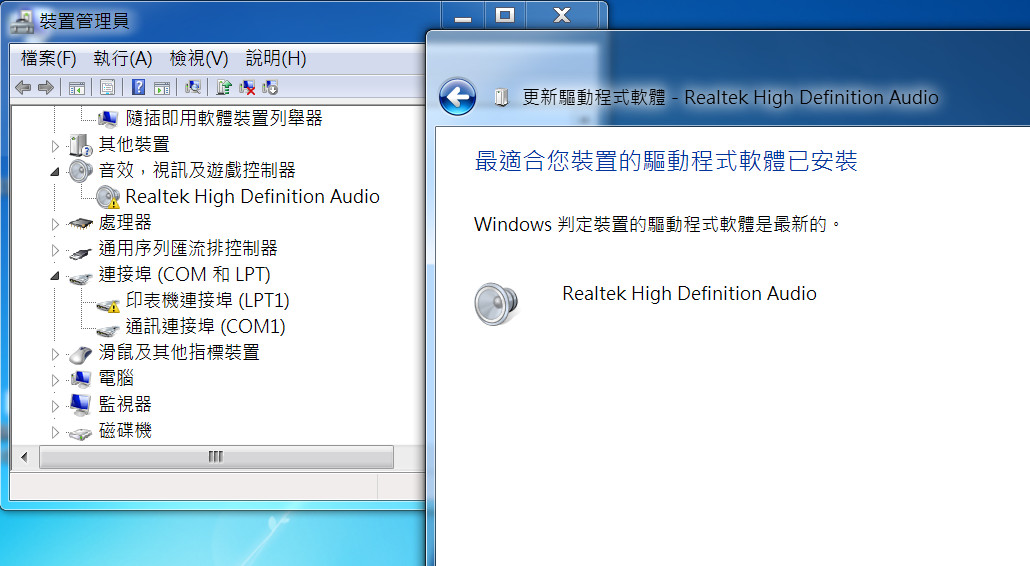Maximize the Device Manager window
The height and width of the screenshot is (566, 1030).
506,16
